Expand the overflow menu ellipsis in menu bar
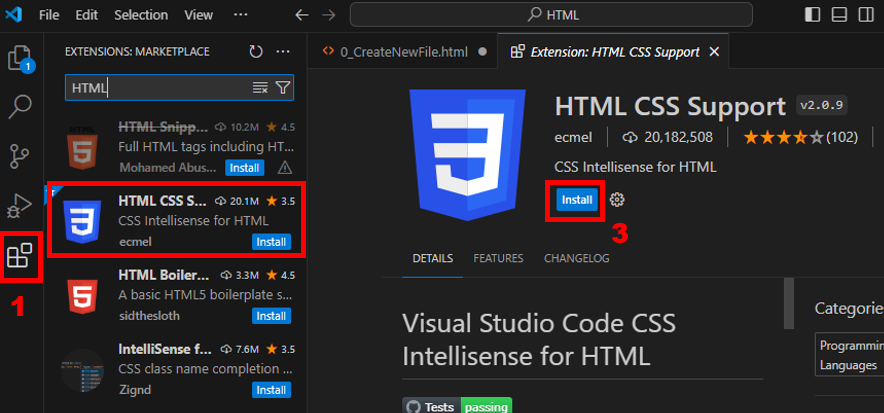The image size is (884, 413). click(x=241, y=15)
